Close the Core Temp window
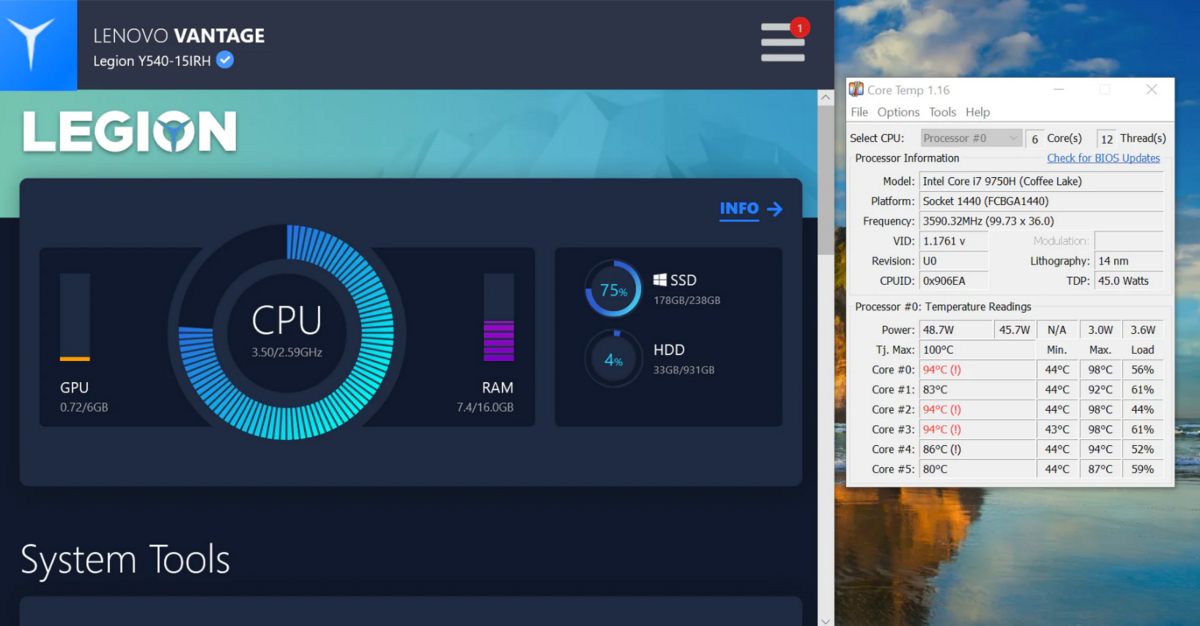 1151,90
